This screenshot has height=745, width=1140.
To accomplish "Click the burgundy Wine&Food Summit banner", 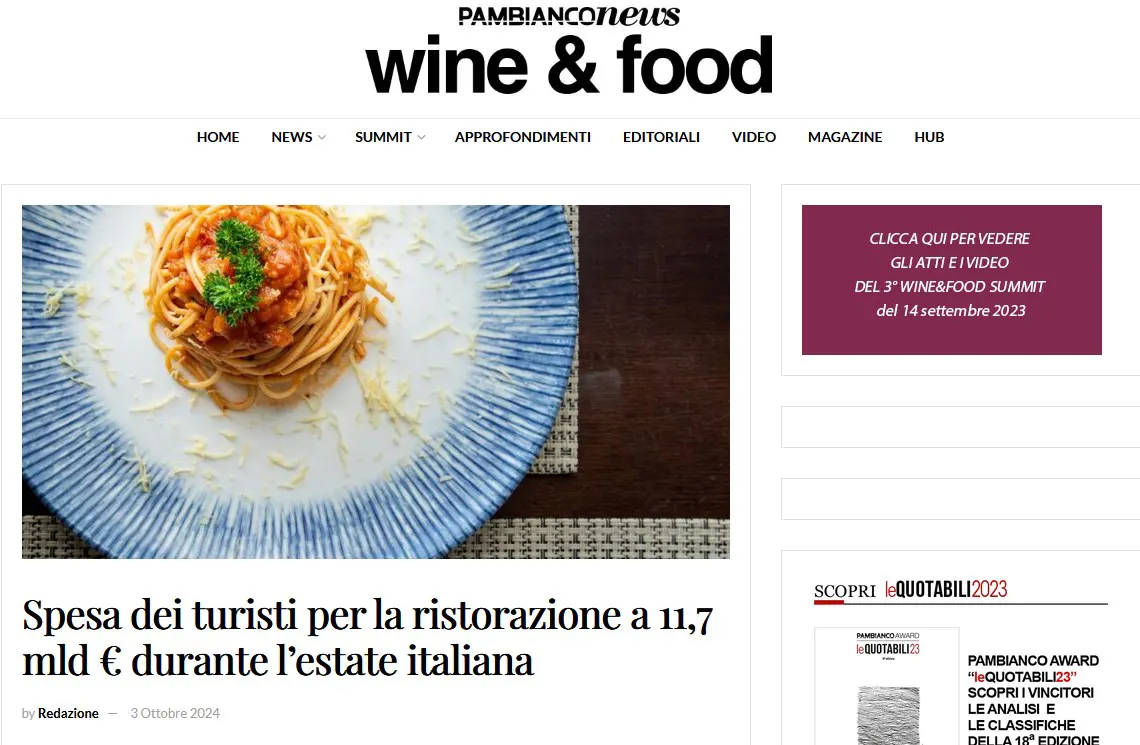I will pyautogui.click(x=952, y=280).
